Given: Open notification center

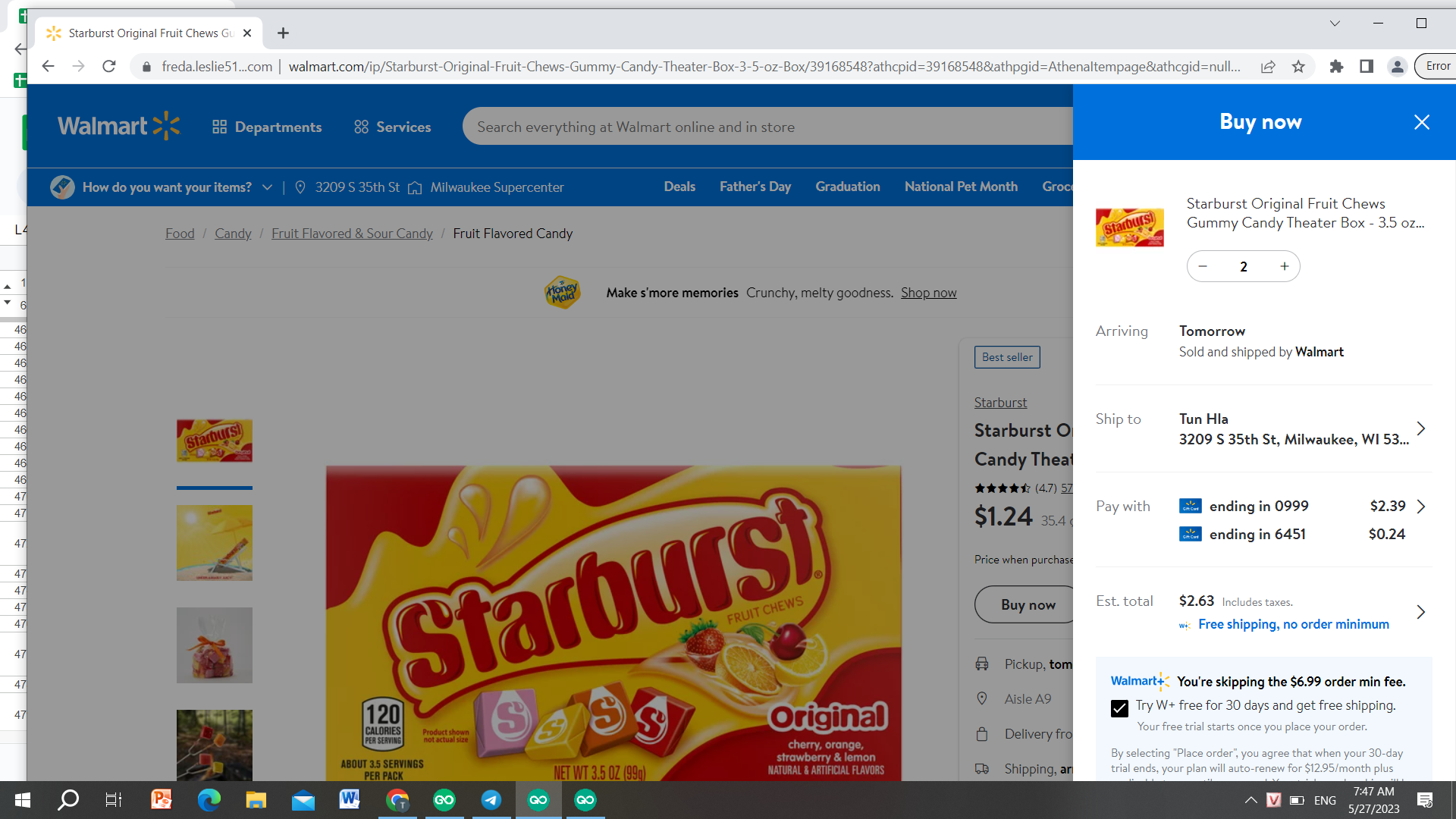Looking at the screenshot, I should coord(1425,800).
